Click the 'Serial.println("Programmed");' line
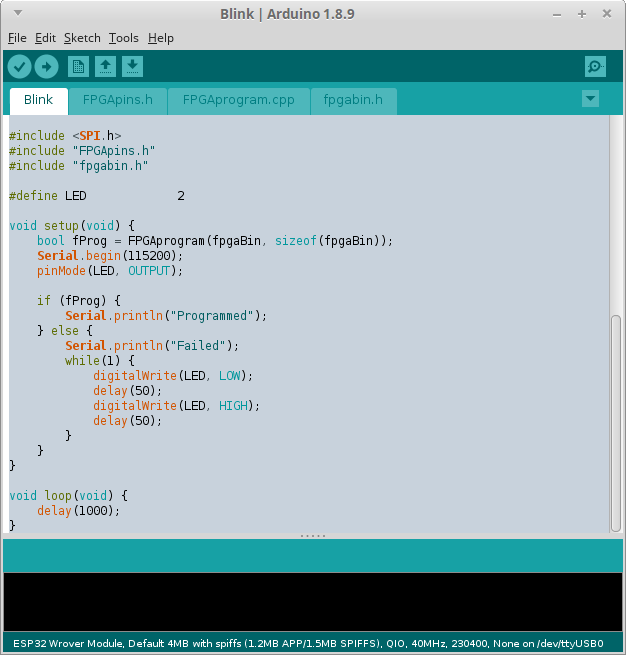The width and height of the screenshot is (626, 655). coord(166,316)
